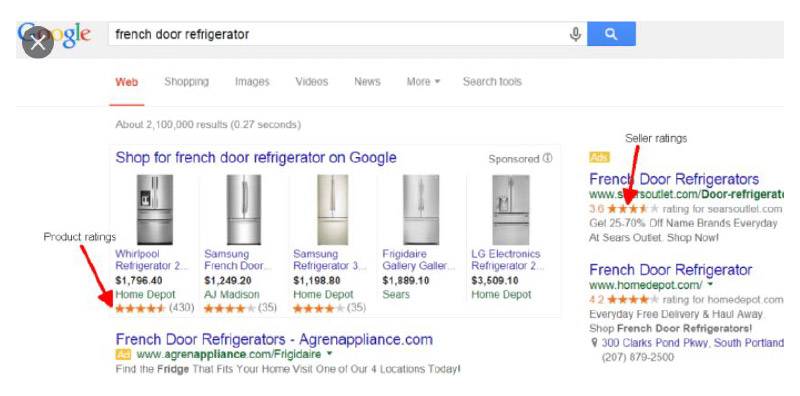This screenshot has width=800, height=396.
Task: Click the blue magnifier search button
Action: point(611,34)
